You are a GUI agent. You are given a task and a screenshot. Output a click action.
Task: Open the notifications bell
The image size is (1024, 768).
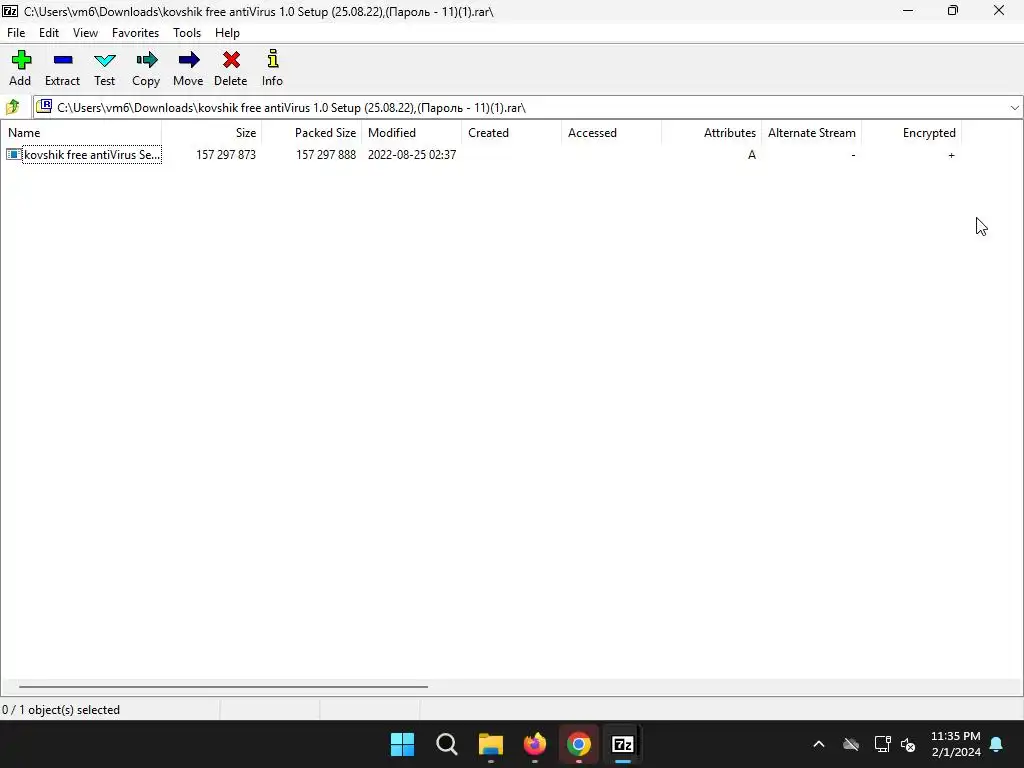997,744
